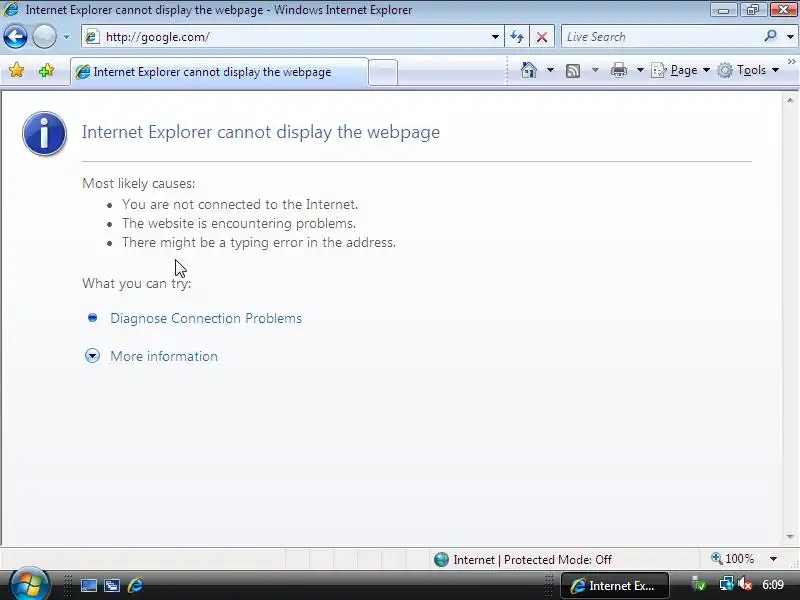The image size is (800, 600).
Task: Click the 'typing error in the address' line
Action: coord(259,242)
